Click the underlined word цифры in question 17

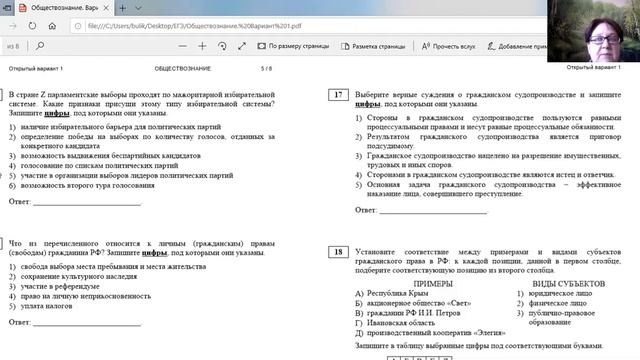[x=367, y=104]
